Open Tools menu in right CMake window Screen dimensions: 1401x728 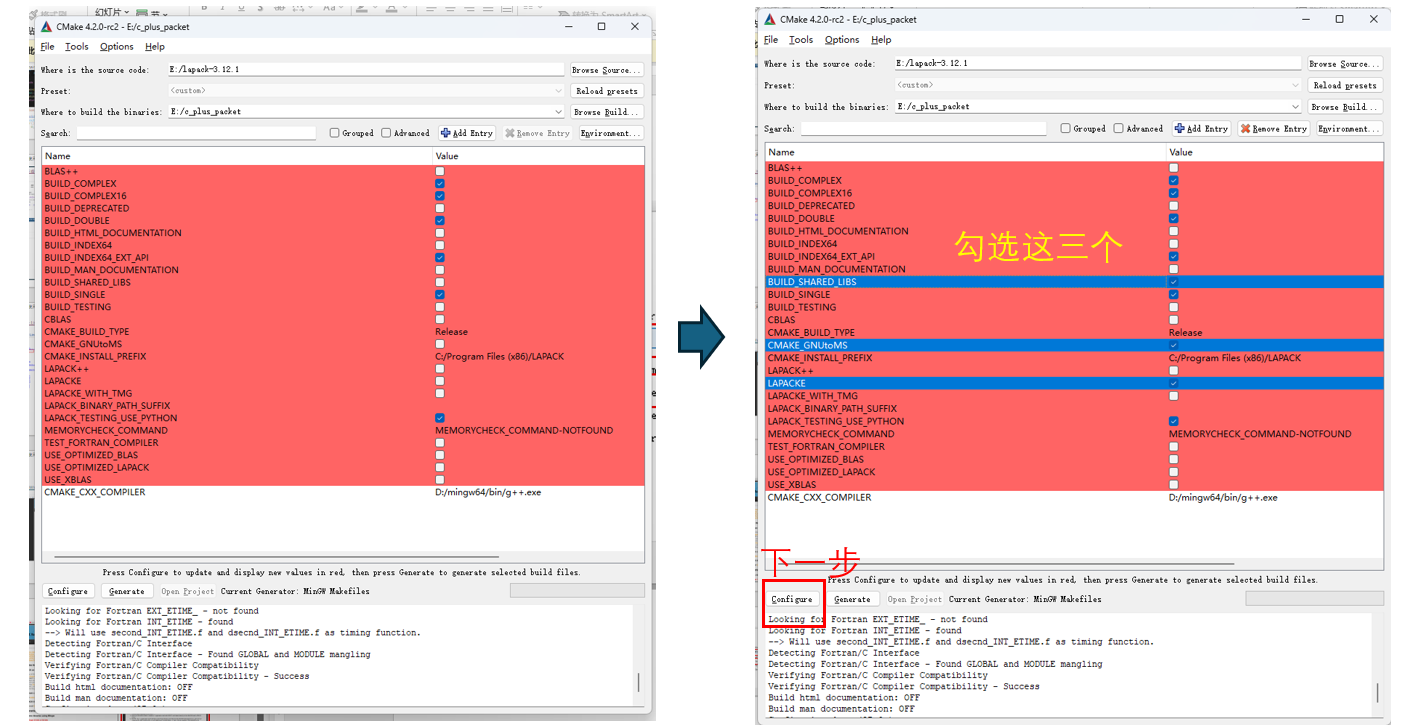coord(801,40)
